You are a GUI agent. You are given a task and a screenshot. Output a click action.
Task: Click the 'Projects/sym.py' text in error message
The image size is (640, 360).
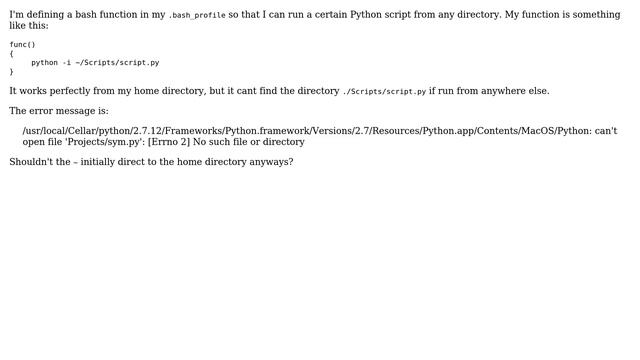click(x=105, y=142)
